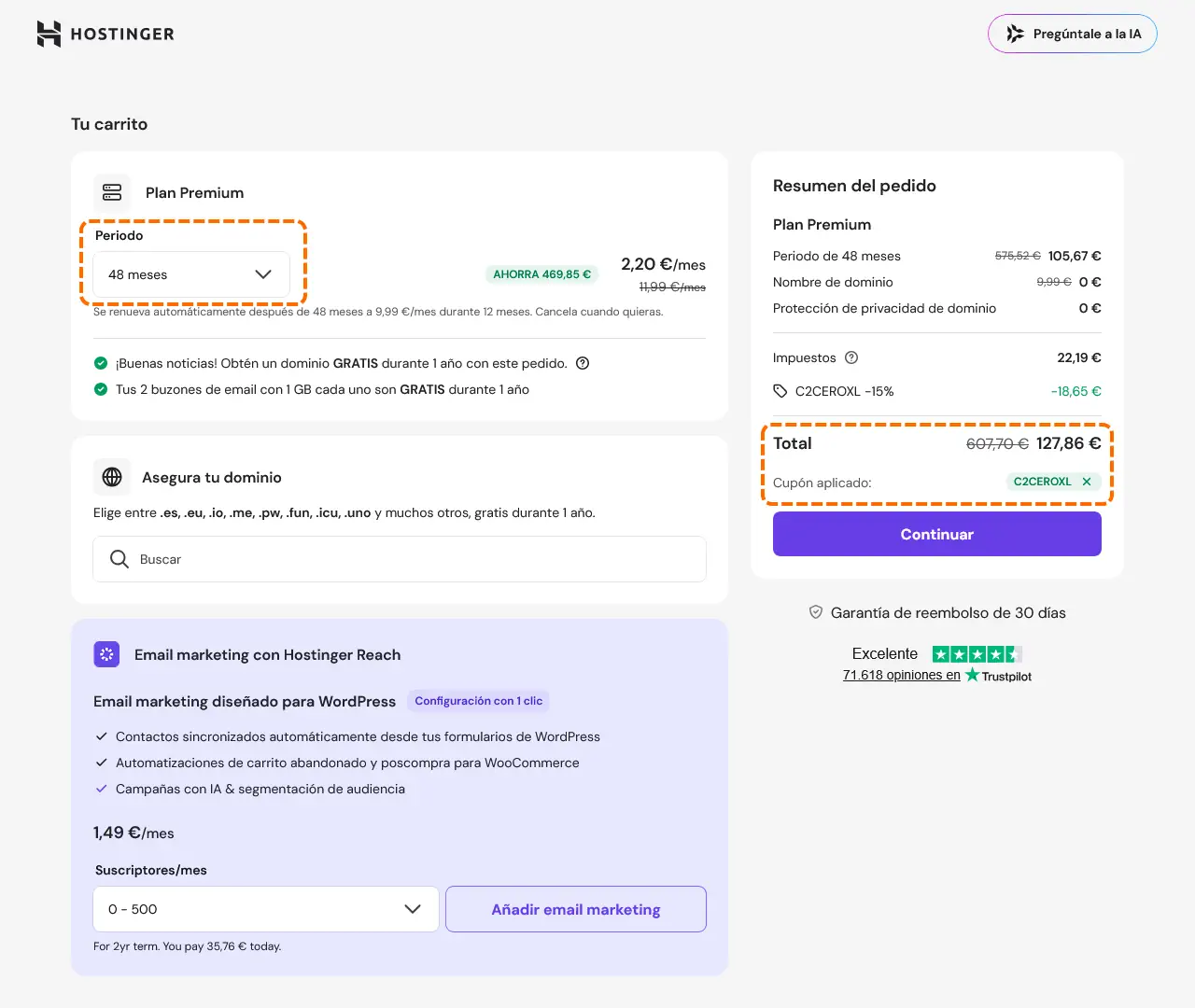
Task: Click the Resumen del pedido heading
Action: (854, 186)
